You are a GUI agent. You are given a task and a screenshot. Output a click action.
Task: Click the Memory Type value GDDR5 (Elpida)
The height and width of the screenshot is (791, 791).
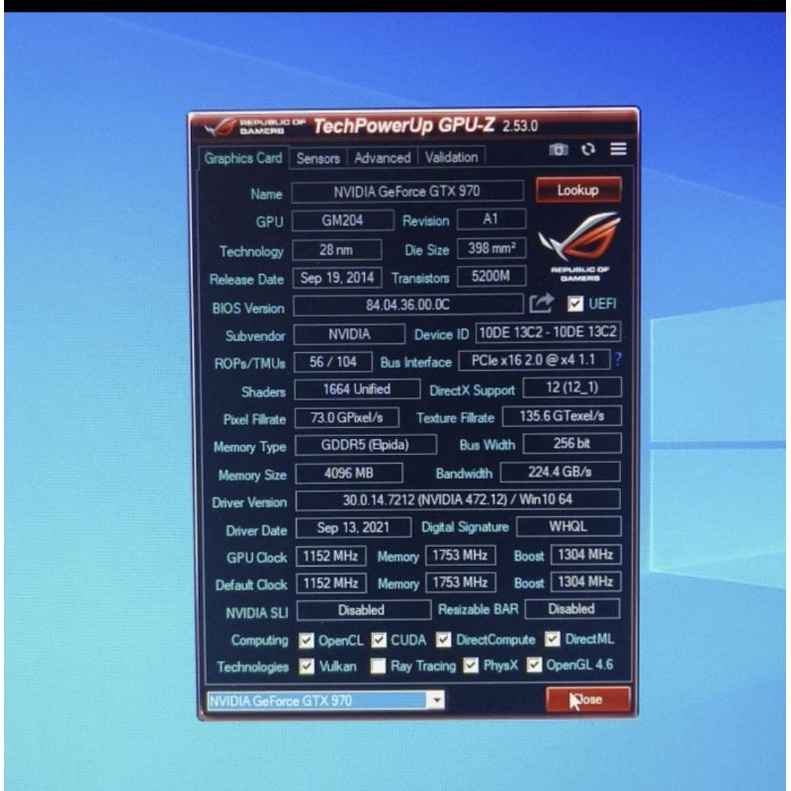click(365, 445)
